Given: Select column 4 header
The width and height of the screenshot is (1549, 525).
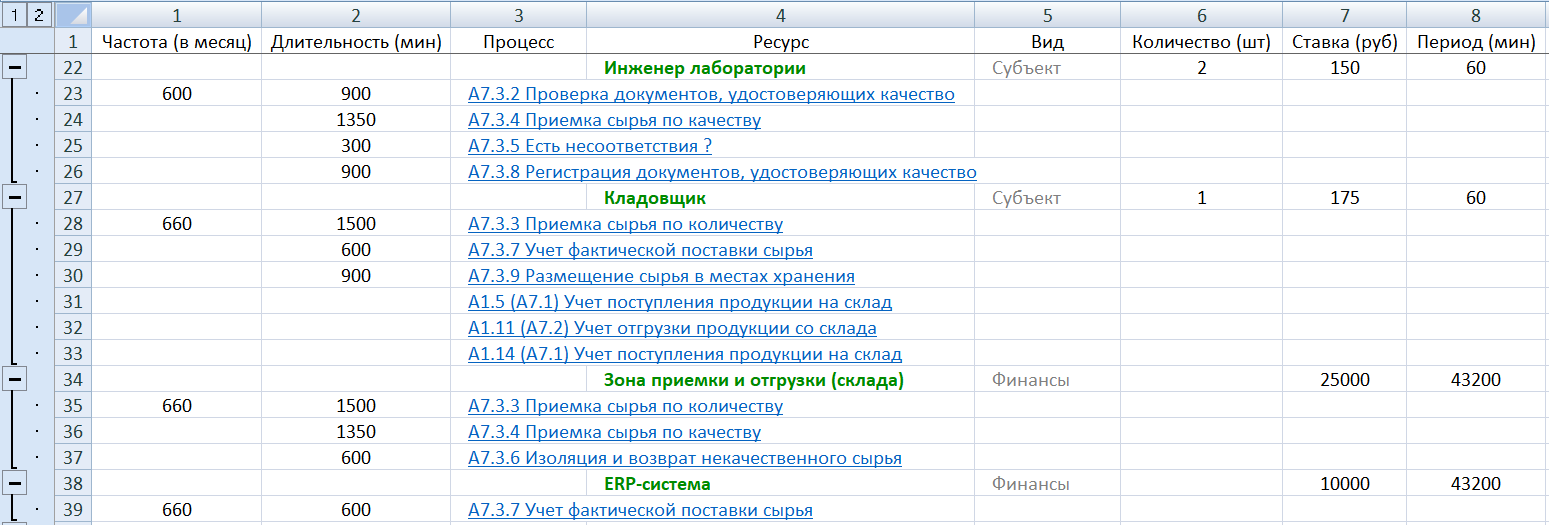Looking at the screenshot, I should click(780, 15).
